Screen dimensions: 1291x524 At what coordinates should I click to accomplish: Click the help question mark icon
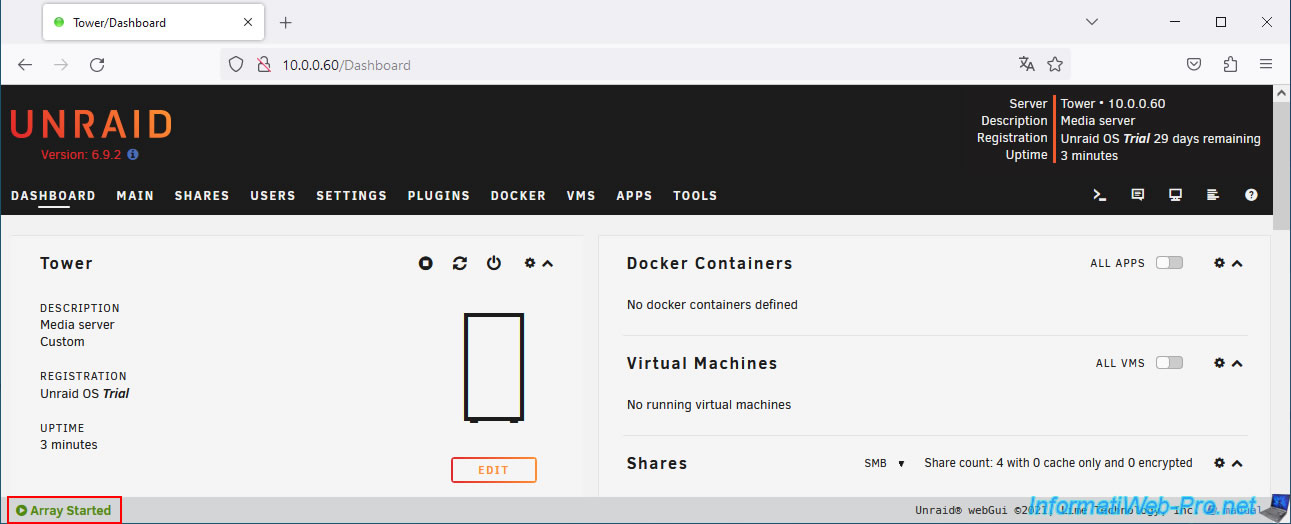[x=1251, y=196]
